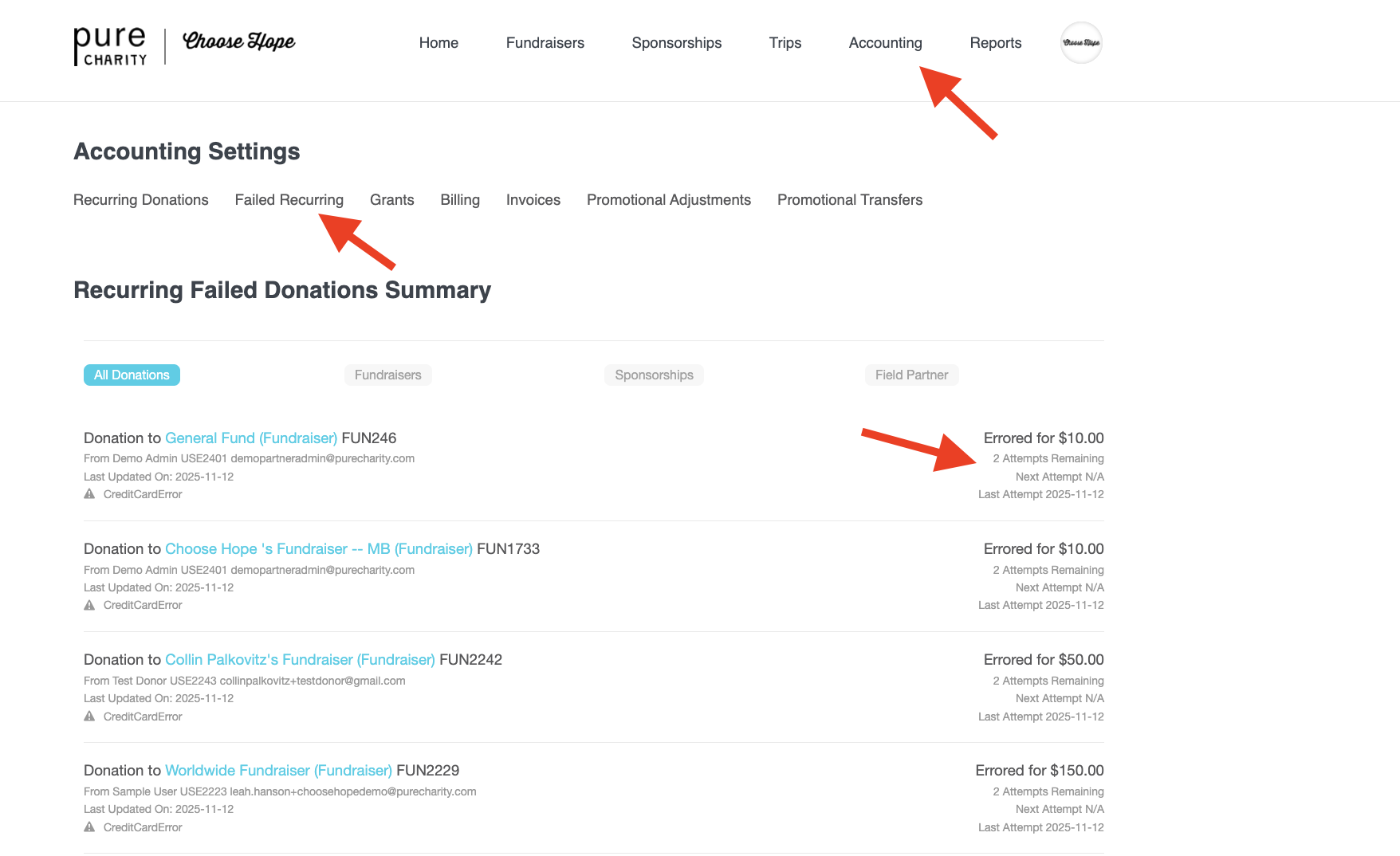Go to Fundraisers in top navigation
This screenshot has height=856, width=1400.
pyautogui.click(x=545, y=43)
